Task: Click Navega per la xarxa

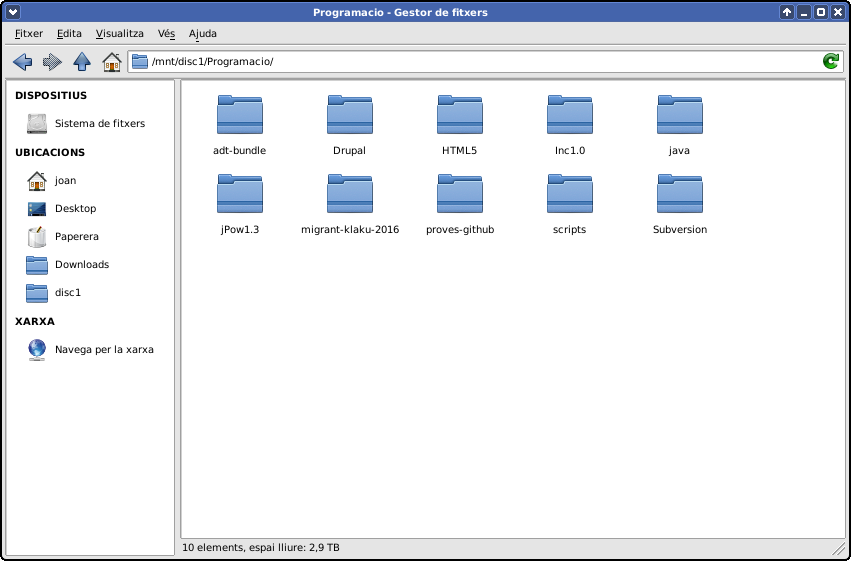Action: 103,350
